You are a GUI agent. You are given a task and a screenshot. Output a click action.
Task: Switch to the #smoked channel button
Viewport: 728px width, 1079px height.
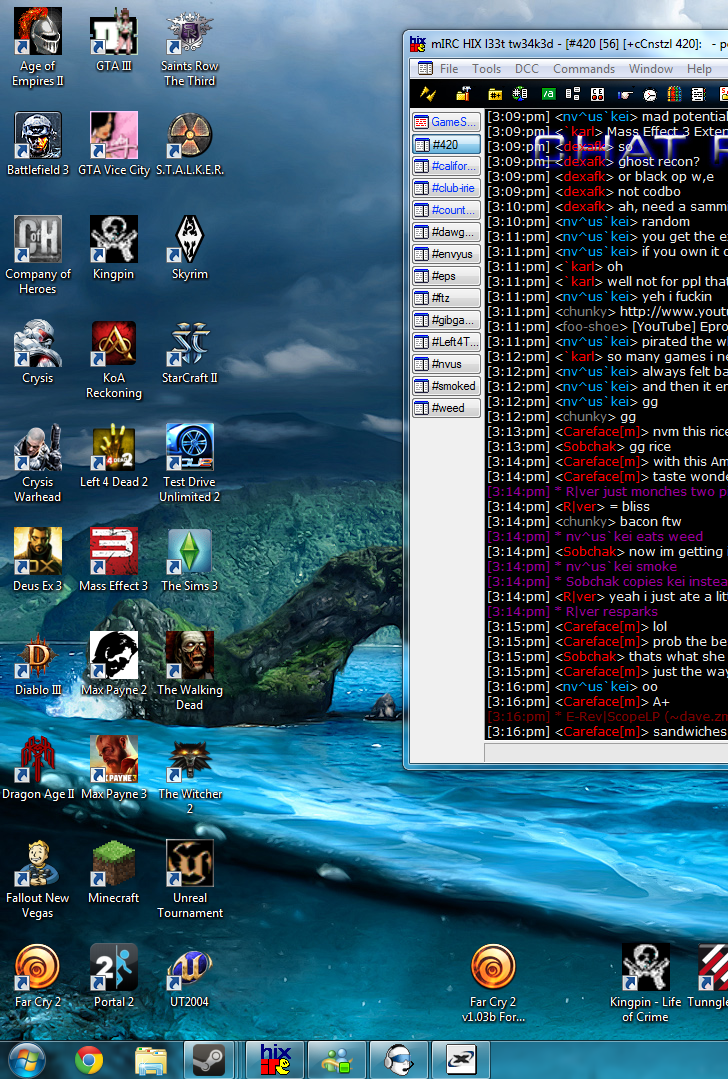pos(446,386)
